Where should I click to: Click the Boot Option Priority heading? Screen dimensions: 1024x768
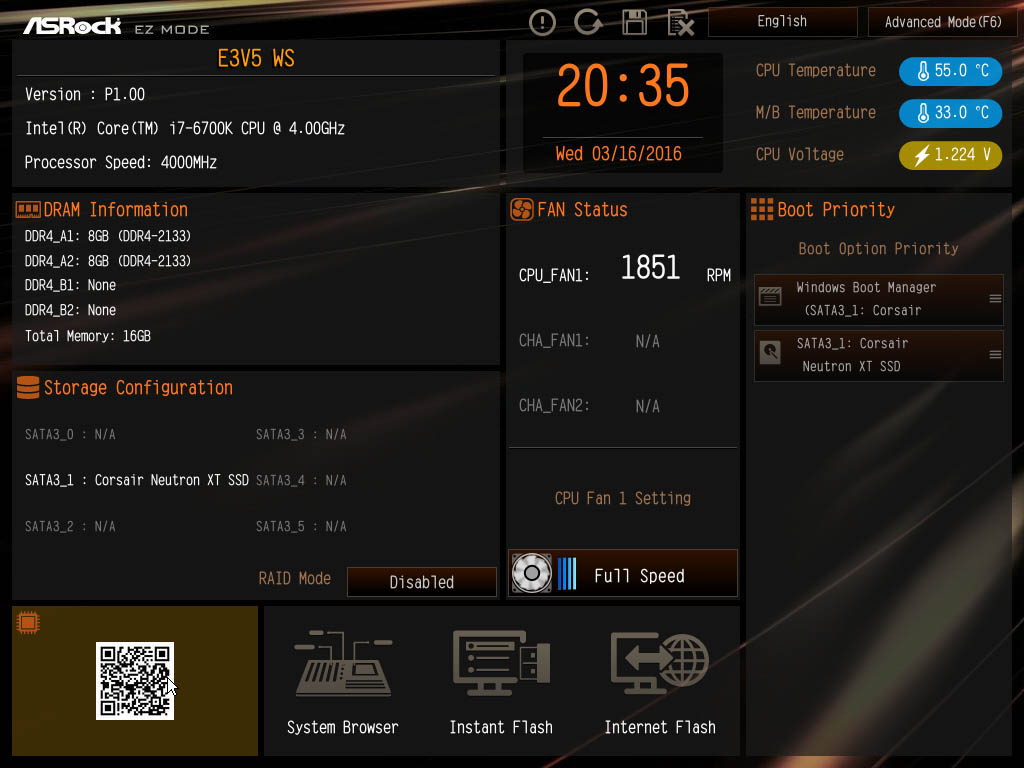point(878,249)
